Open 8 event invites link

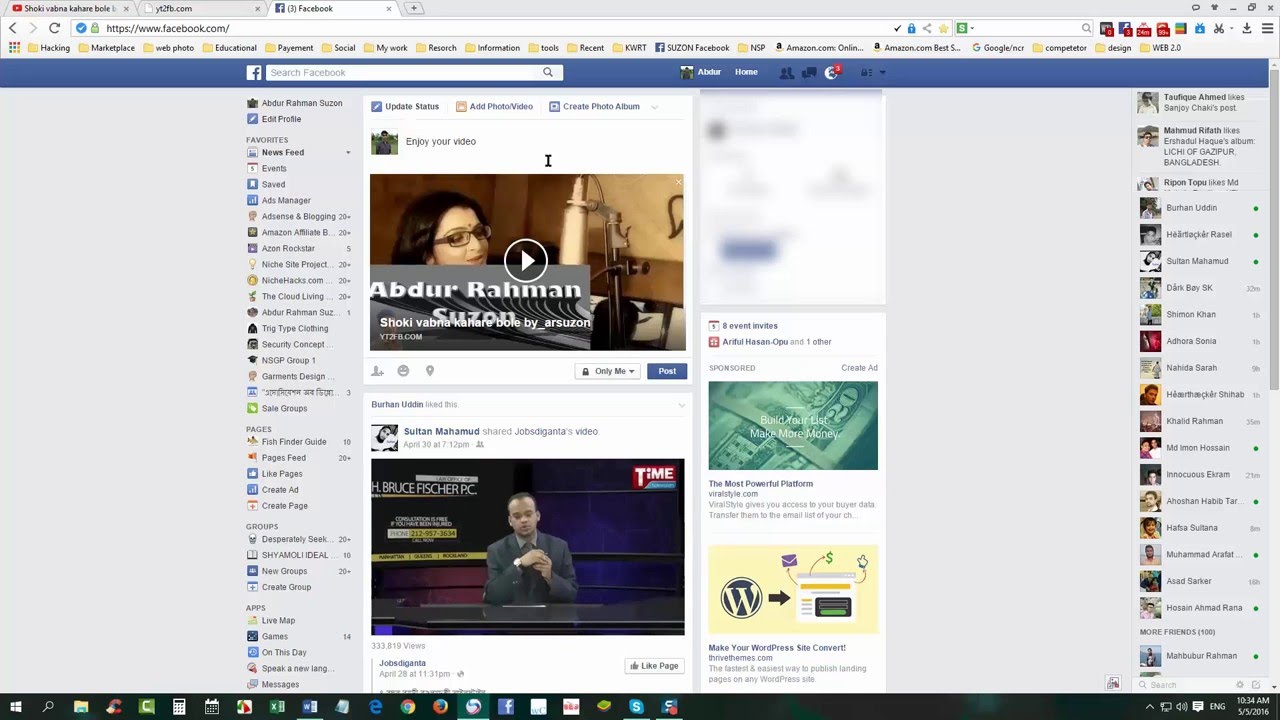pos(750,326)
